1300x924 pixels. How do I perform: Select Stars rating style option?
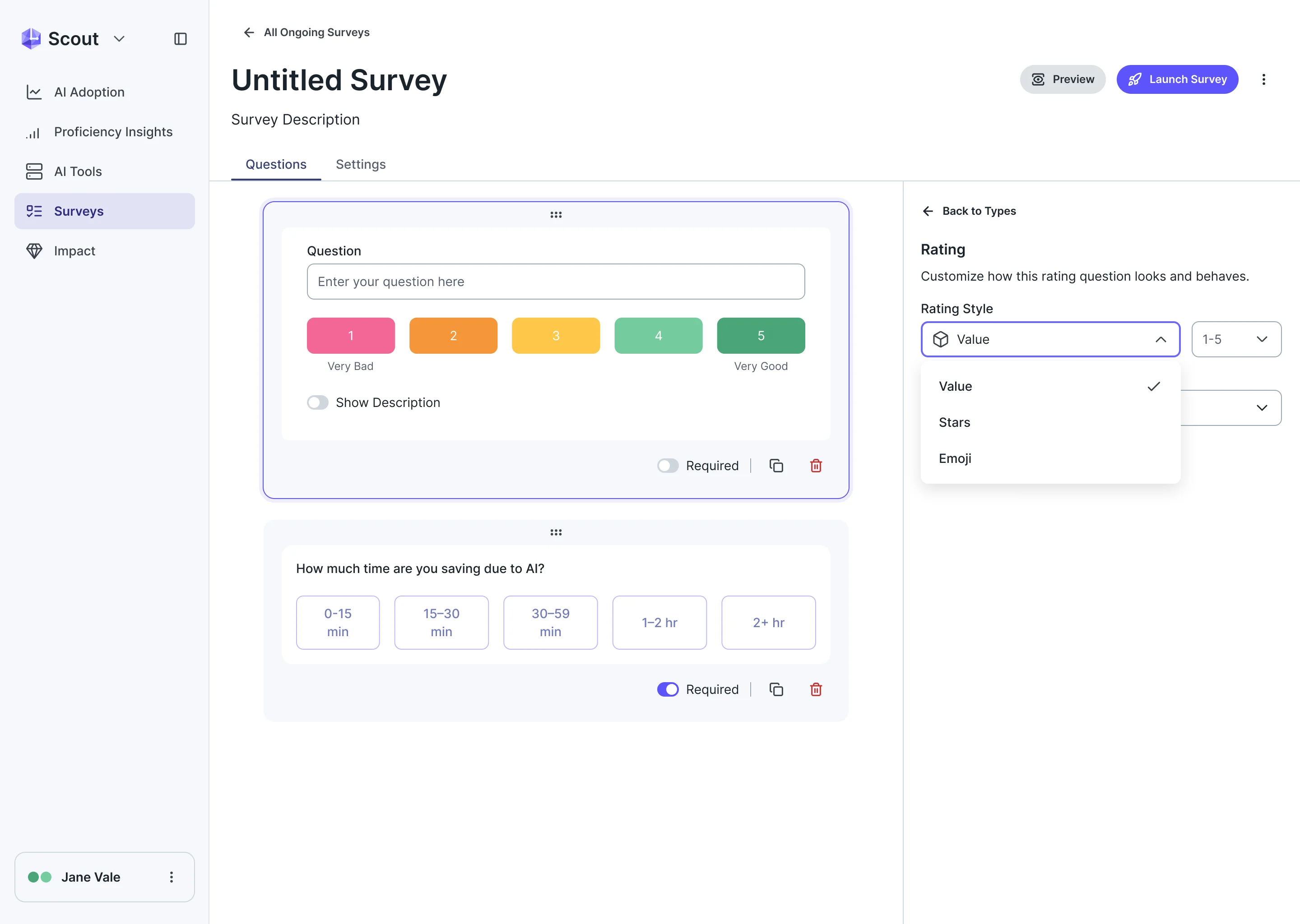pos(1050,422)
